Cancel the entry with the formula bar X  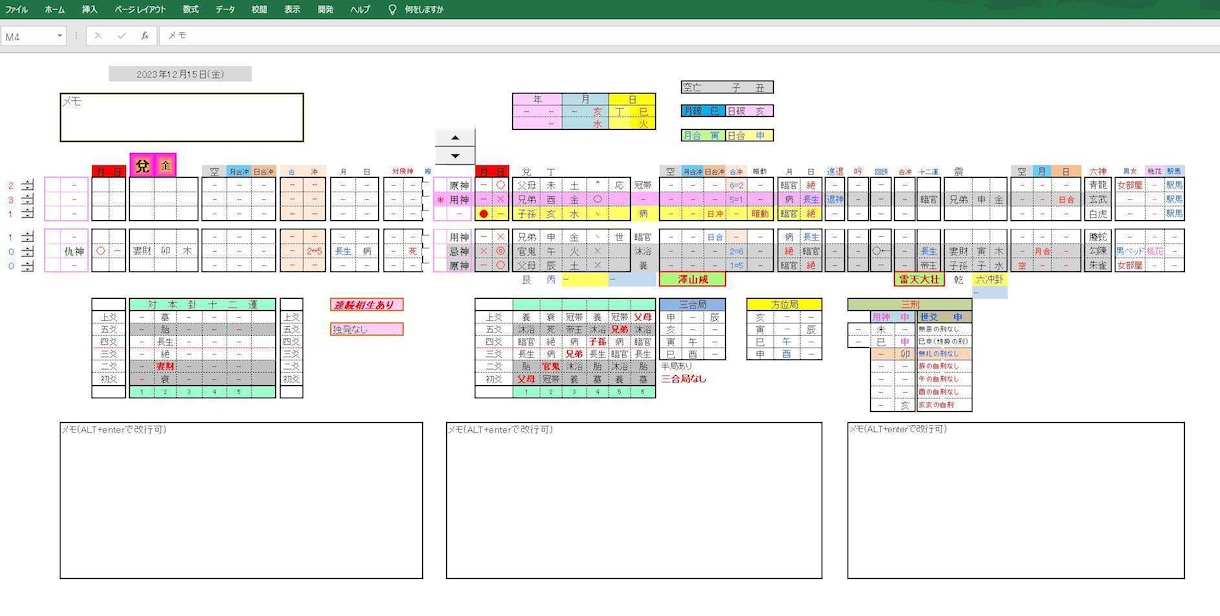tap(98, 36)
